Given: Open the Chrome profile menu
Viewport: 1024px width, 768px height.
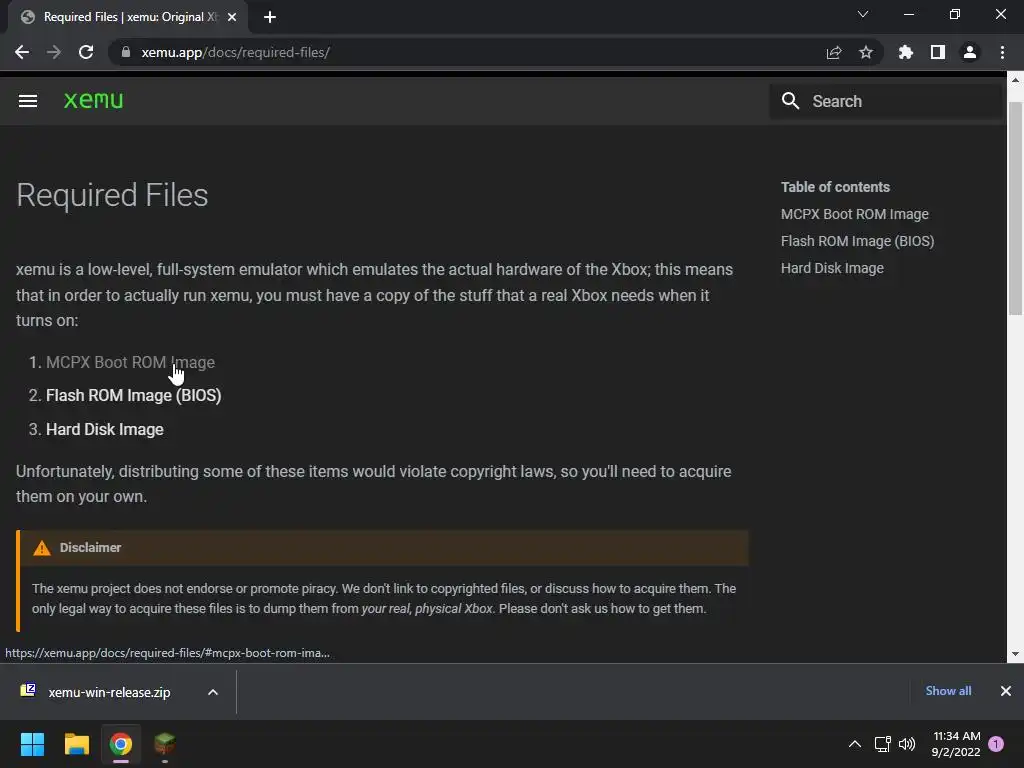Looking at the screenshot, I should (x=969, y=52).
